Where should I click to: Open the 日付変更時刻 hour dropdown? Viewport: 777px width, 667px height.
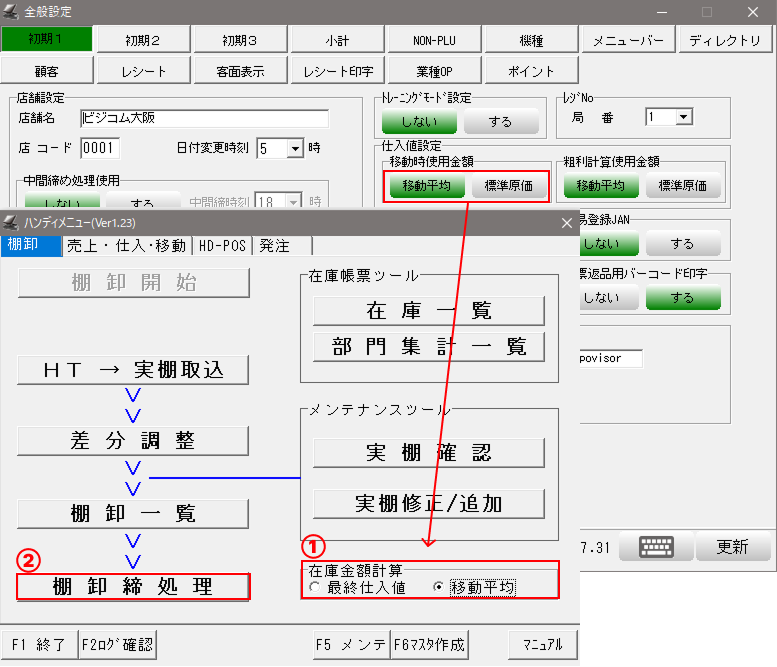coord(294,148)
